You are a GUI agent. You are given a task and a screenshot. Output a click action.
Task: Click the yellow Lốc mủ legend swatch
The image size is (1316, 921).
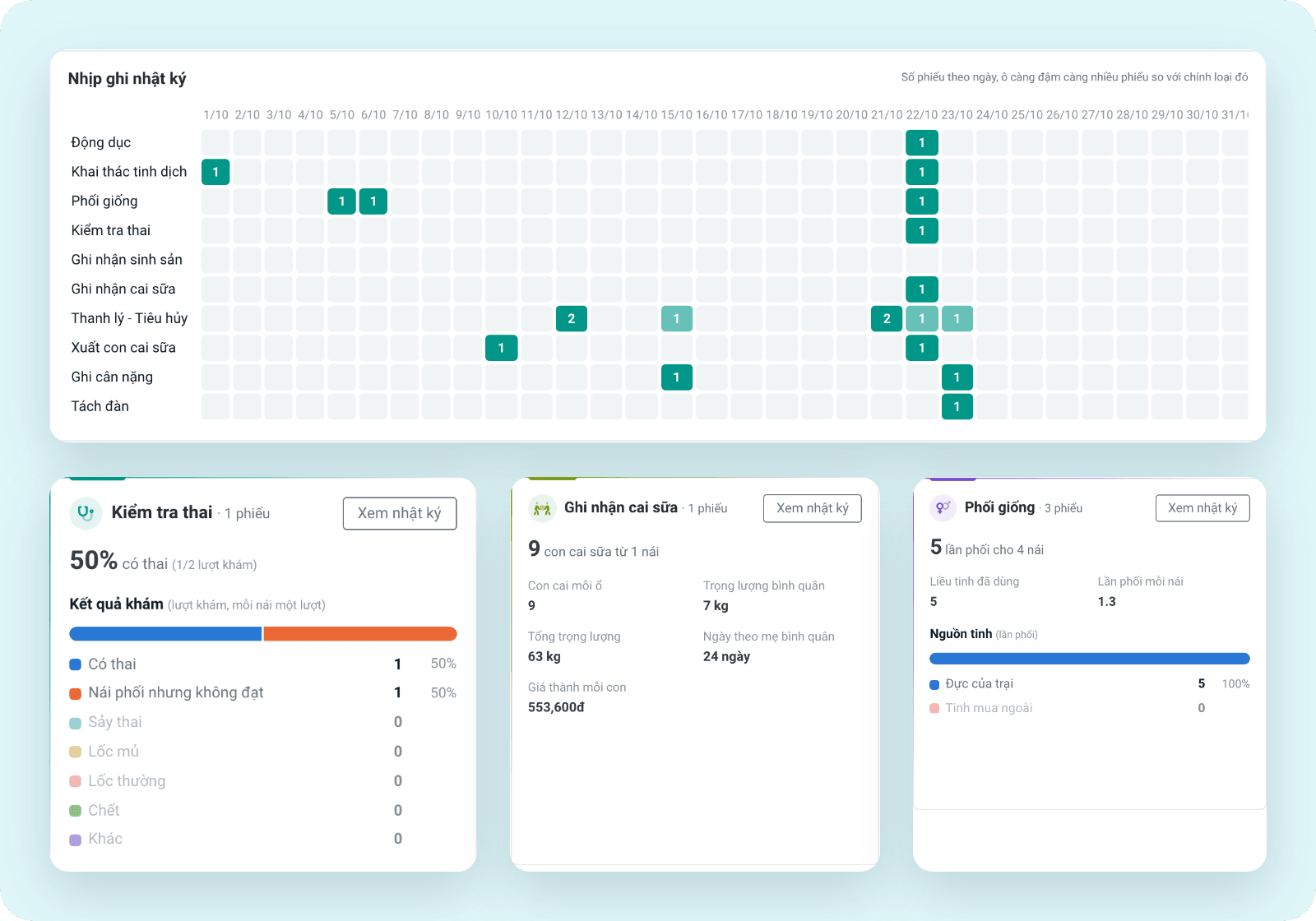(76, 752)
